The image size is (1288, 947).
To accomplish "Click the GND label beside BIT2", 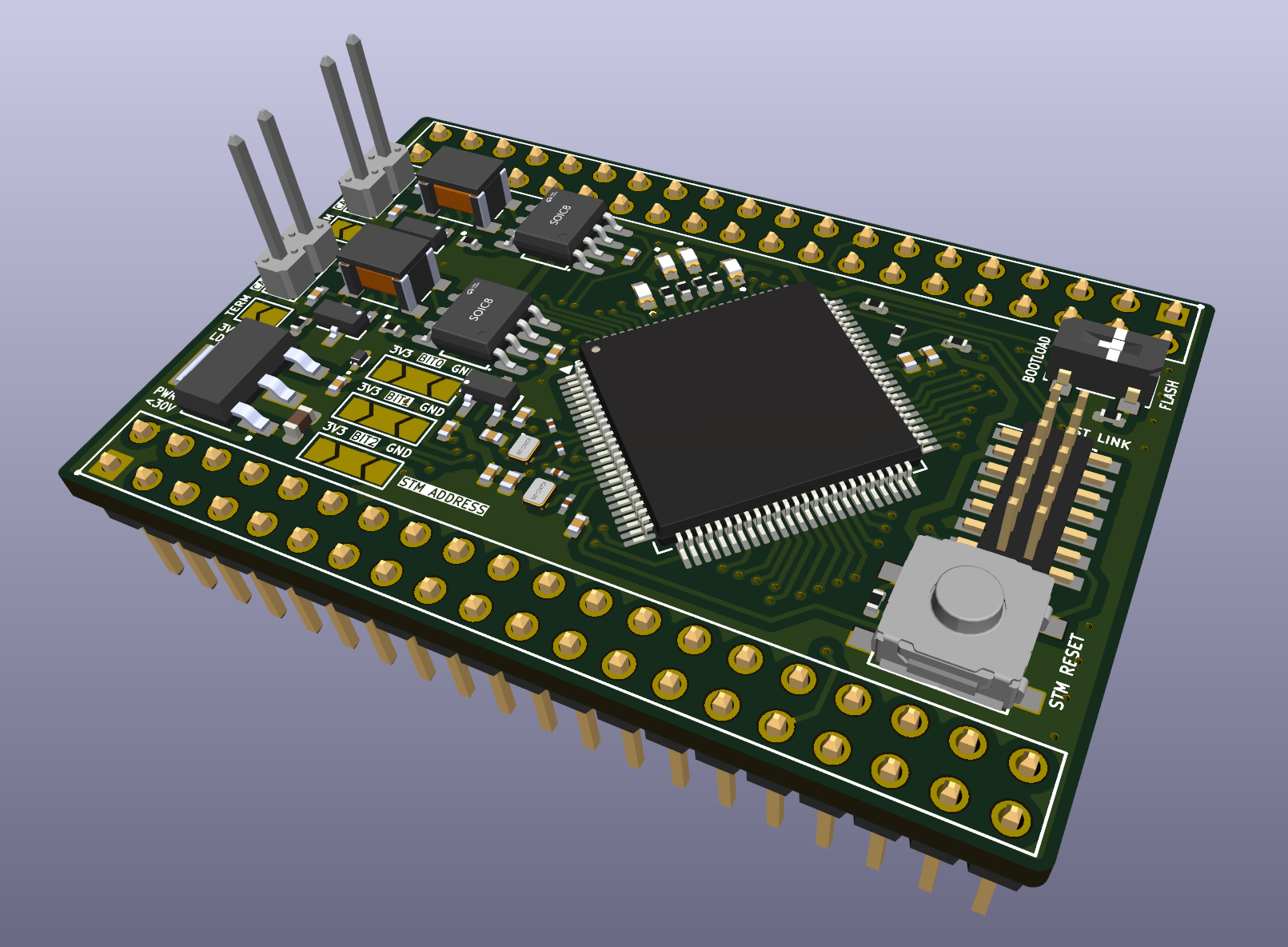I will pos(398,450).
